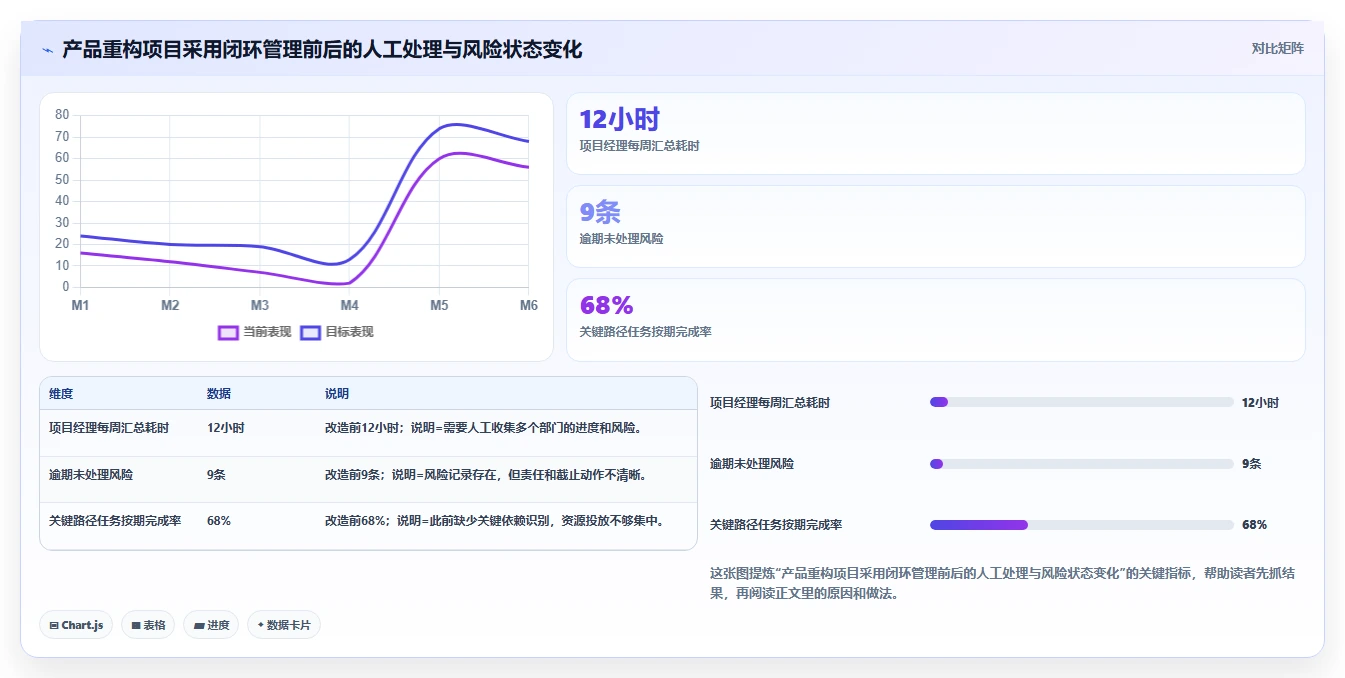Click 逾期未处理风险 in the table

click(91, 475)
